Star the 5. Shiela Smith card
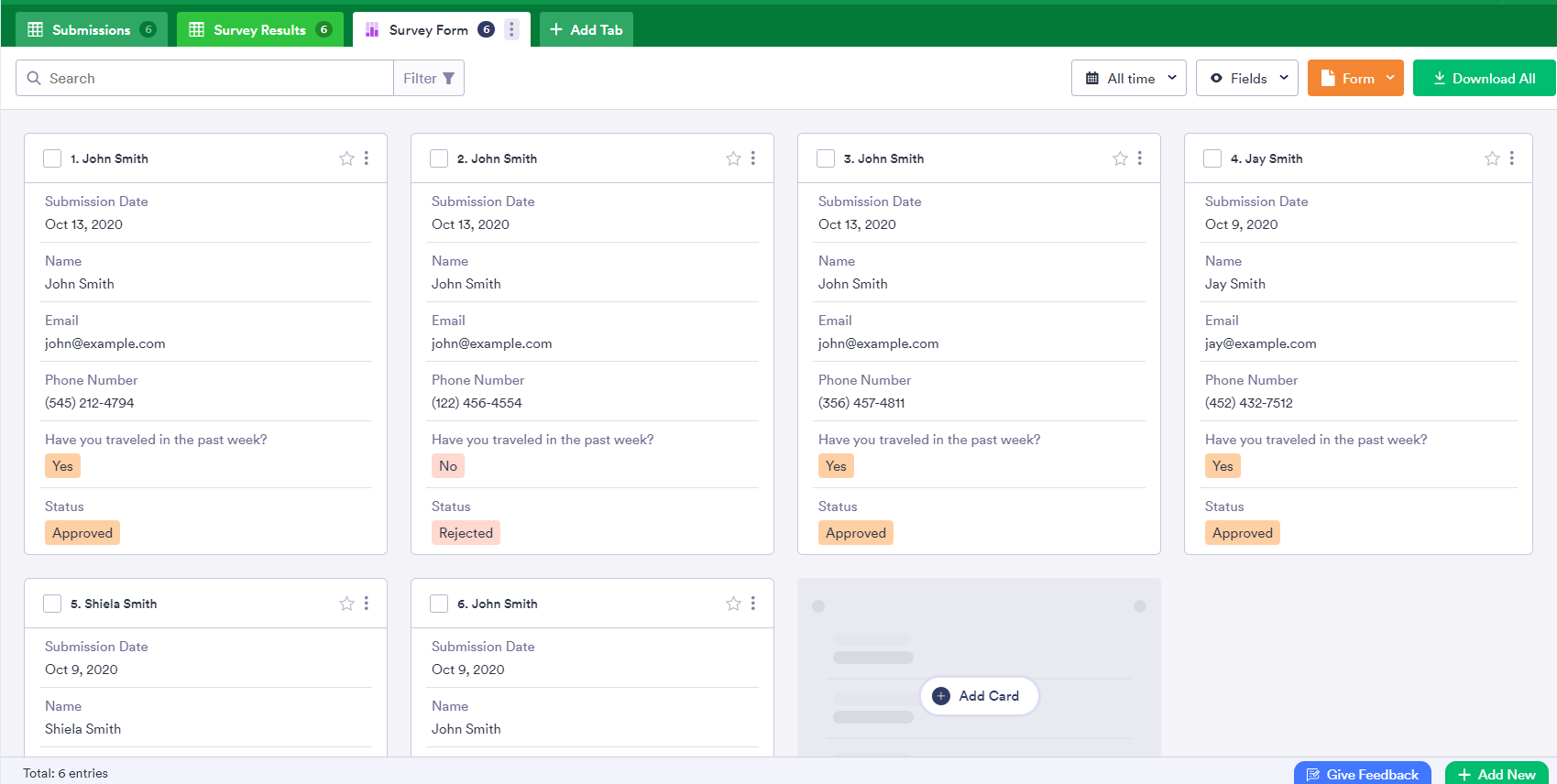Viewport: 1557px width, 784px height. click(x=346, y=604)
